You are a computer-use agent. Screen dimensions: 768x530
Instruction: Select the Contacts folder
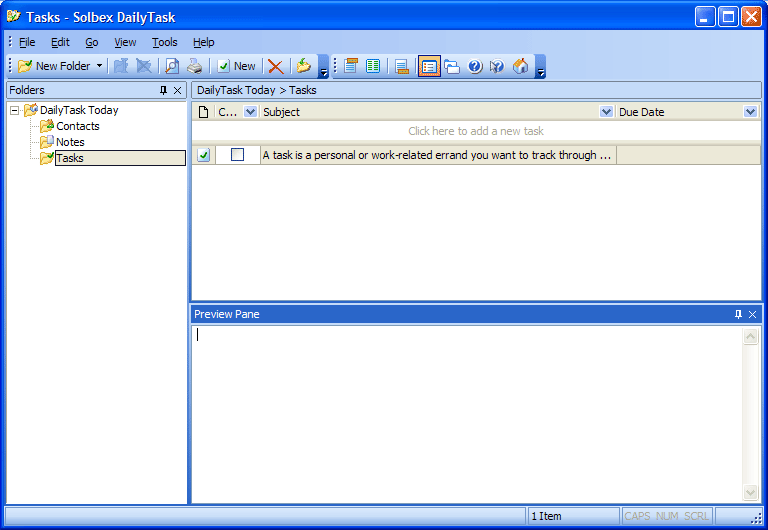click(77, 126)
